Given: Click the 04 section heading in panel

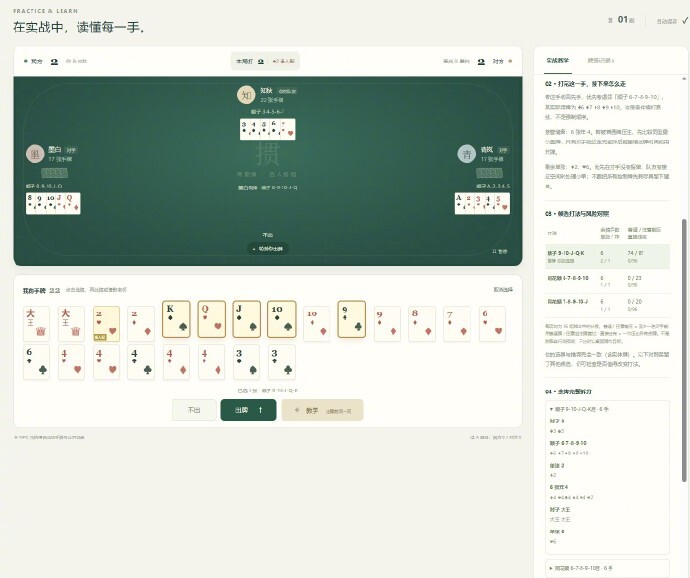Looking at the screenshot, I should click(x=568, y=391).
